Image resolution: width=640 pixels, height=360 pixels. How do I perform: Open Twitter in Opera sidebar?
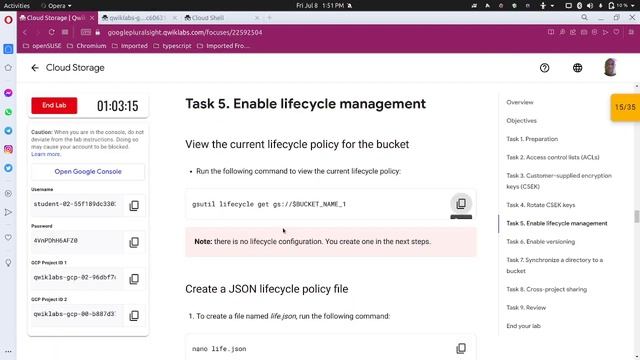[8, 168]
